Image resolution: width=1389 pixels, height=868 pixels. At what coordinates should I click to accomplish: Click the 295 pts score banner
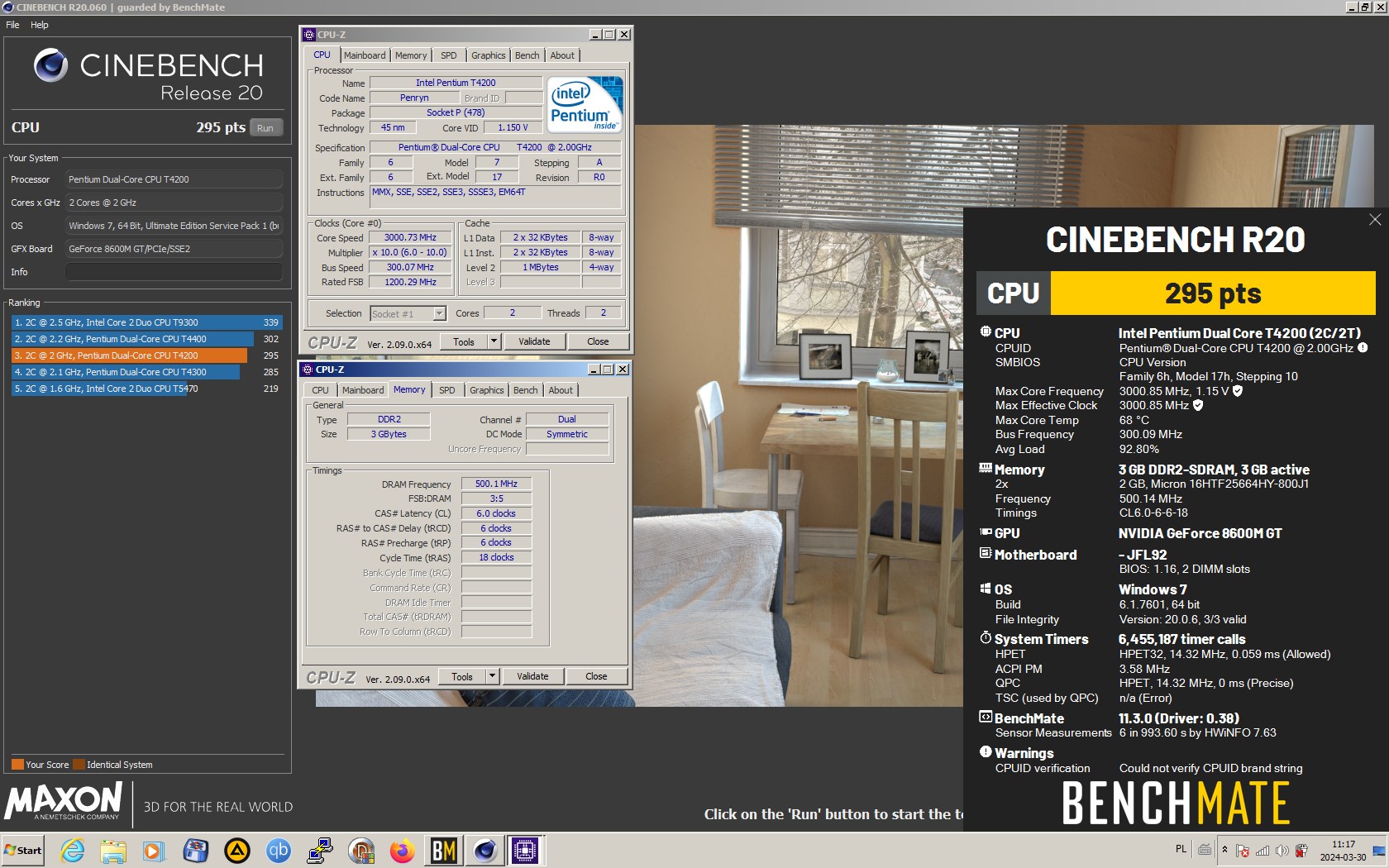click(x=1213, y=293)
